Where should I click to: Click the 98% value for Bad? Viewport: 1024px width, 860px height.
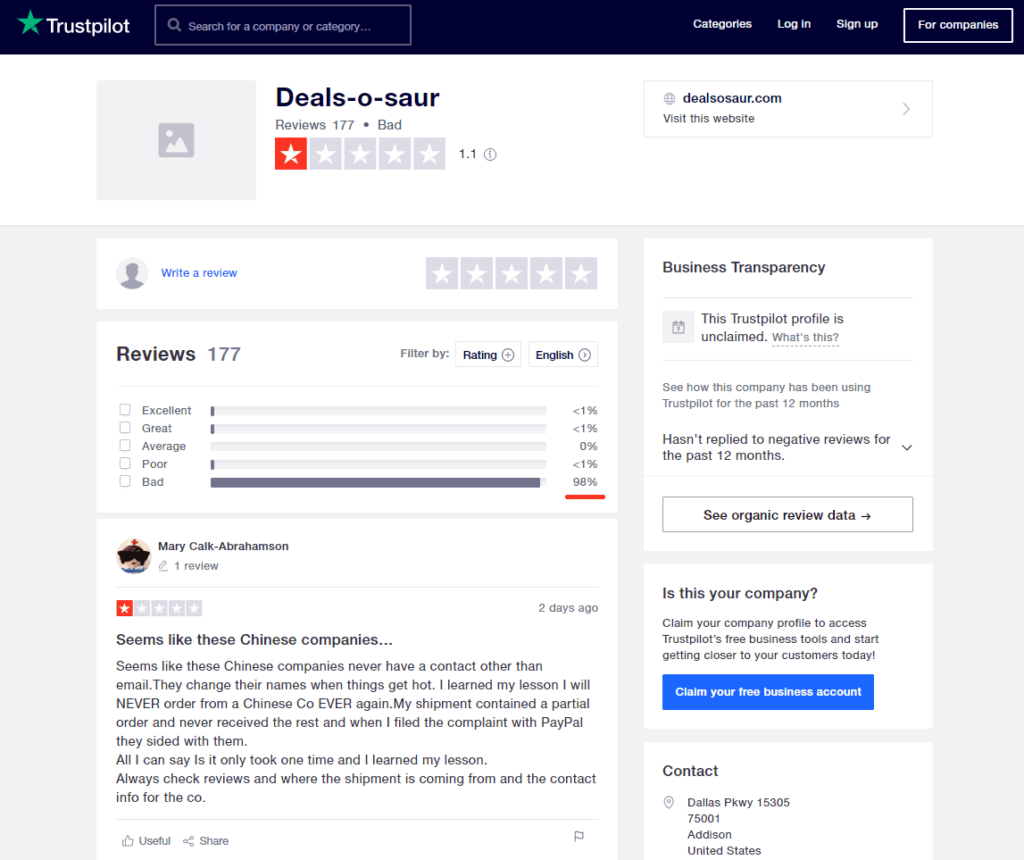click(585, 482)
